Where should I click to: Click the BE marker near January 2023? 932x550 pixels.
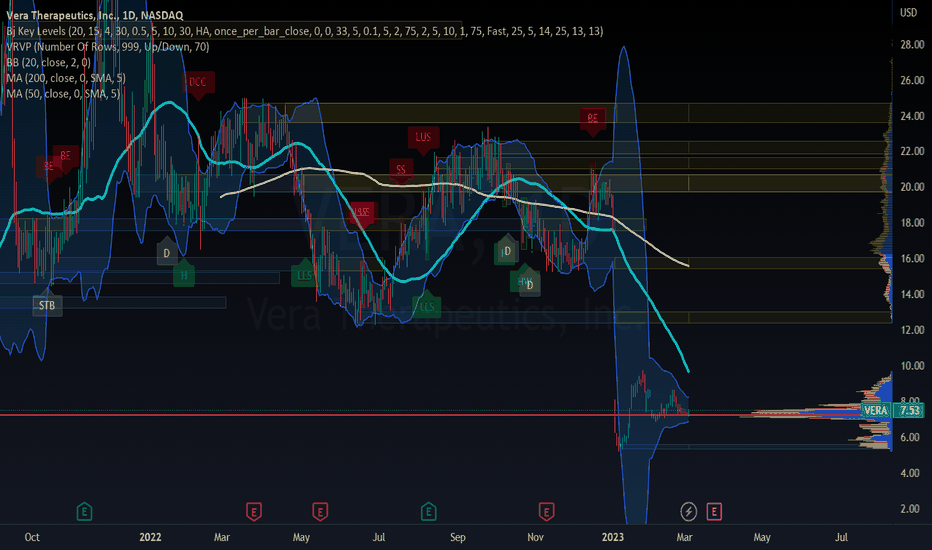[x=593, y=118]
